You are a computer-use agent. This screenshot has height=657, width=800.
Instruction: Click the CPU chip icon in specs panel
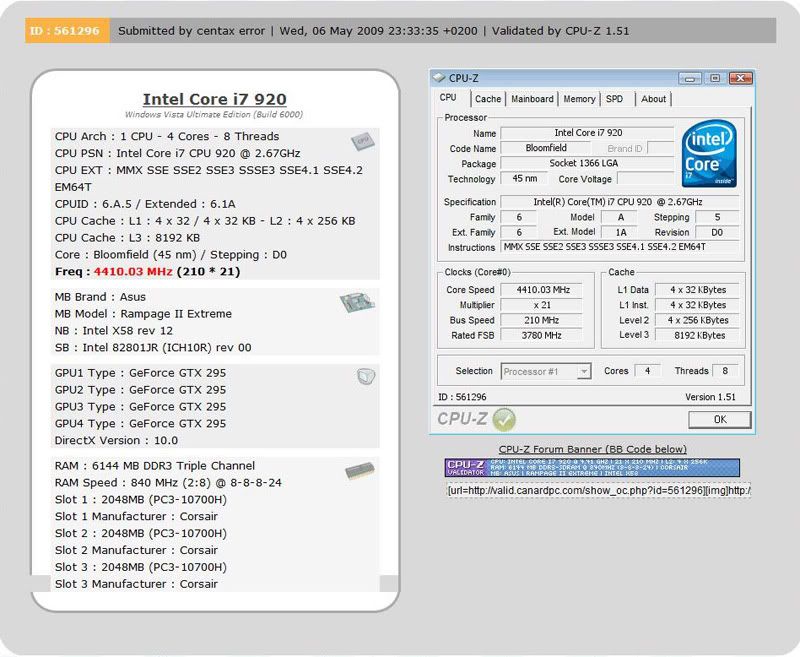[x=362, y=141]
